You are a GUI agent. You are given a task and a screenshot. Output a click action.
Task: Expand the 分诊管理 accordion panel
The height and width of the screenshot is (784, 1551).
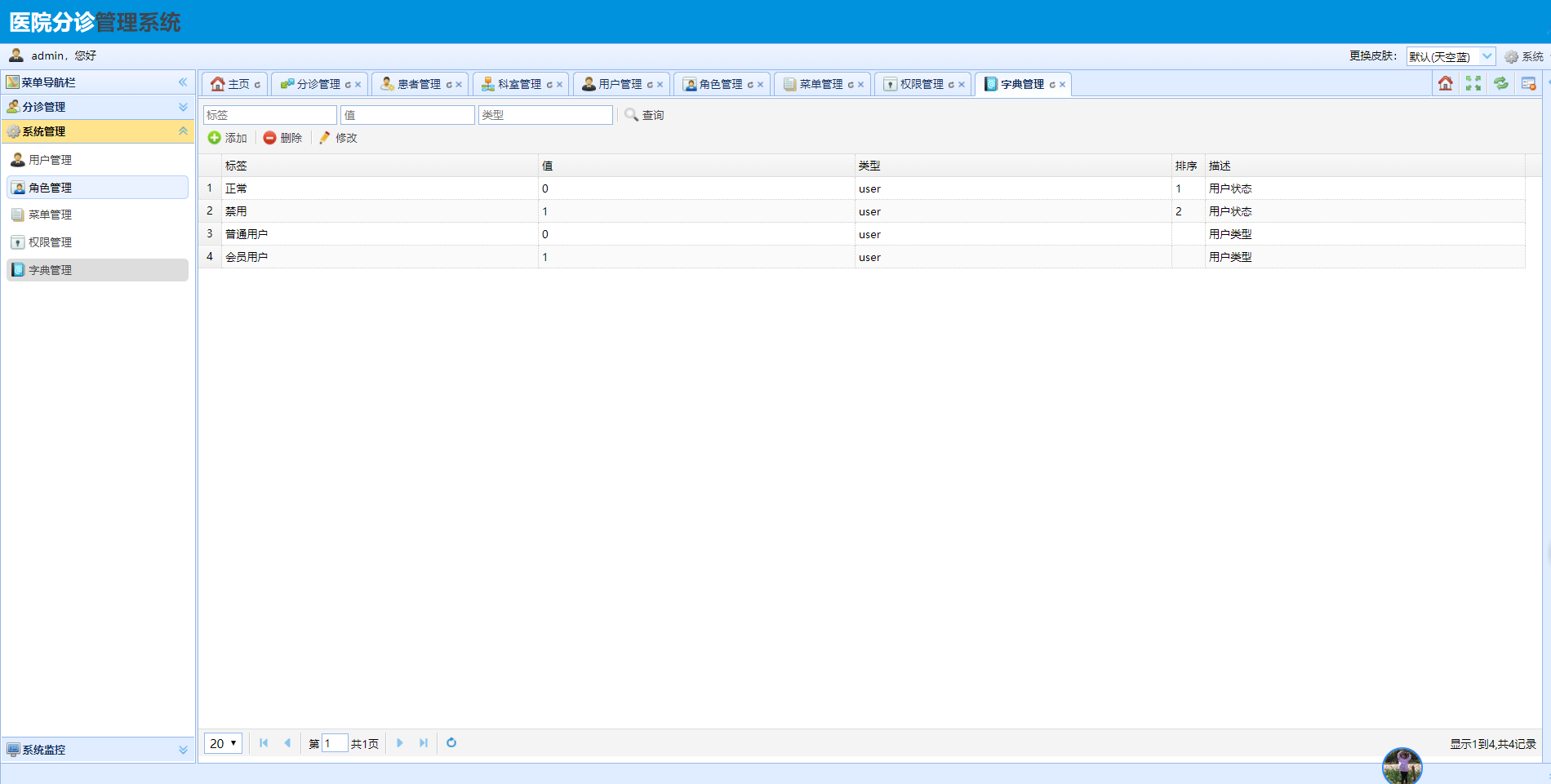[183, 107]
